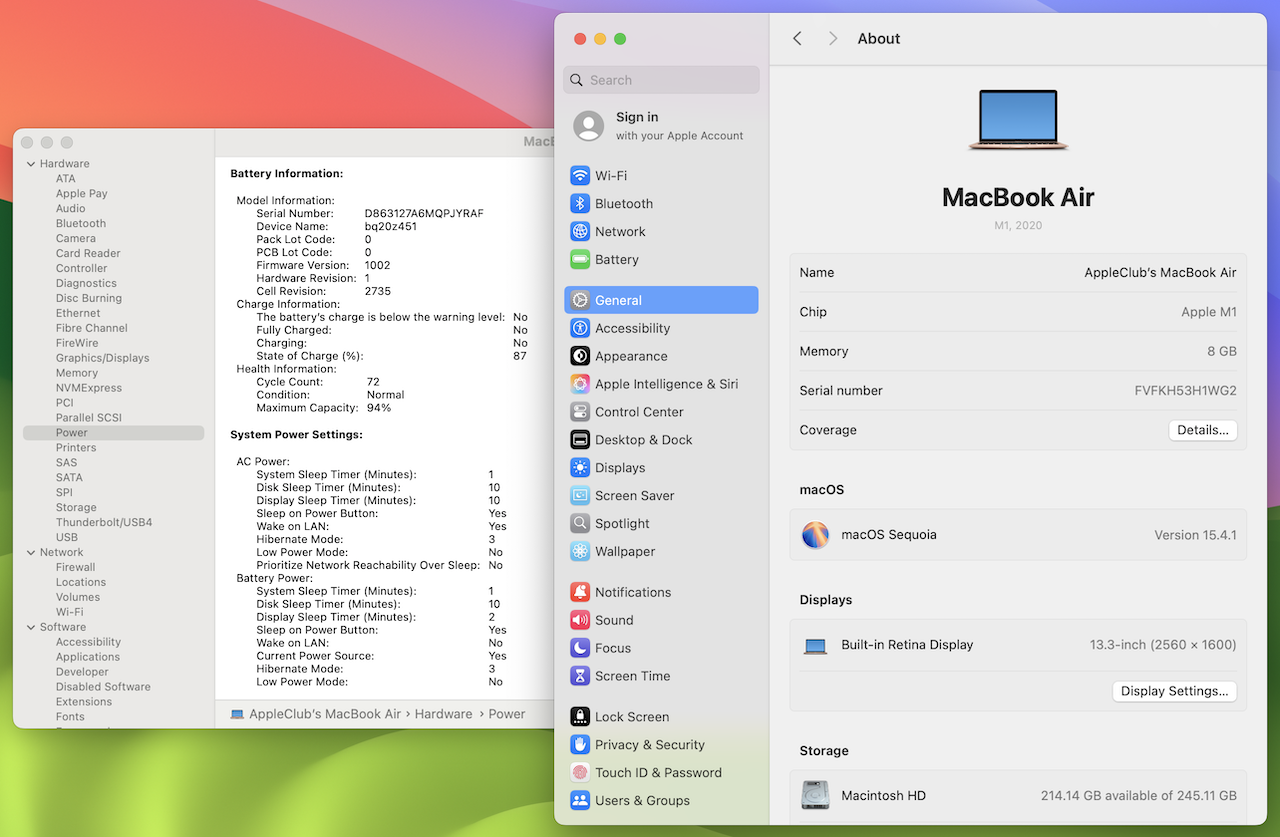Image resolution: width=1280 pixels, height=837 pixels.
Task: Click the Macintosh HD drive icon
Action: [815, 796]
